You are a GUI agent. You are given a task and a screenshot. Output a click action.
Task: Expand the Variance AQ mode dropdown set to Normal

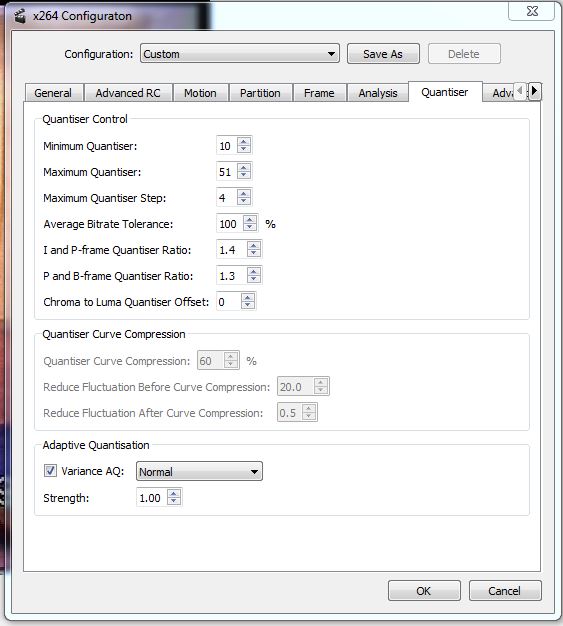click(199, 471)
